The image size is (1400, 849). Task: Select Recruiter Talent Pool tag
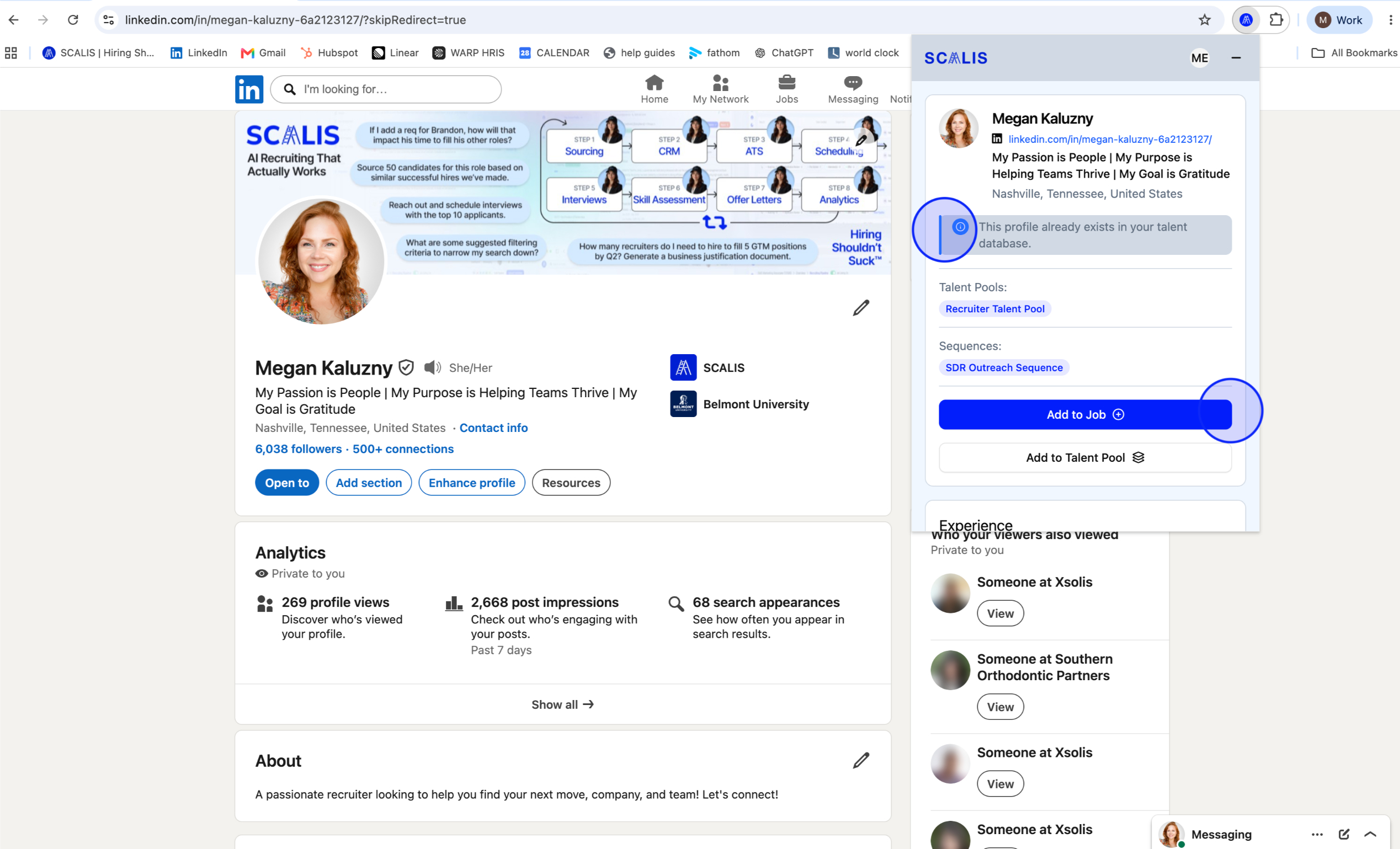pyautogui.click(x=995, y=309)
